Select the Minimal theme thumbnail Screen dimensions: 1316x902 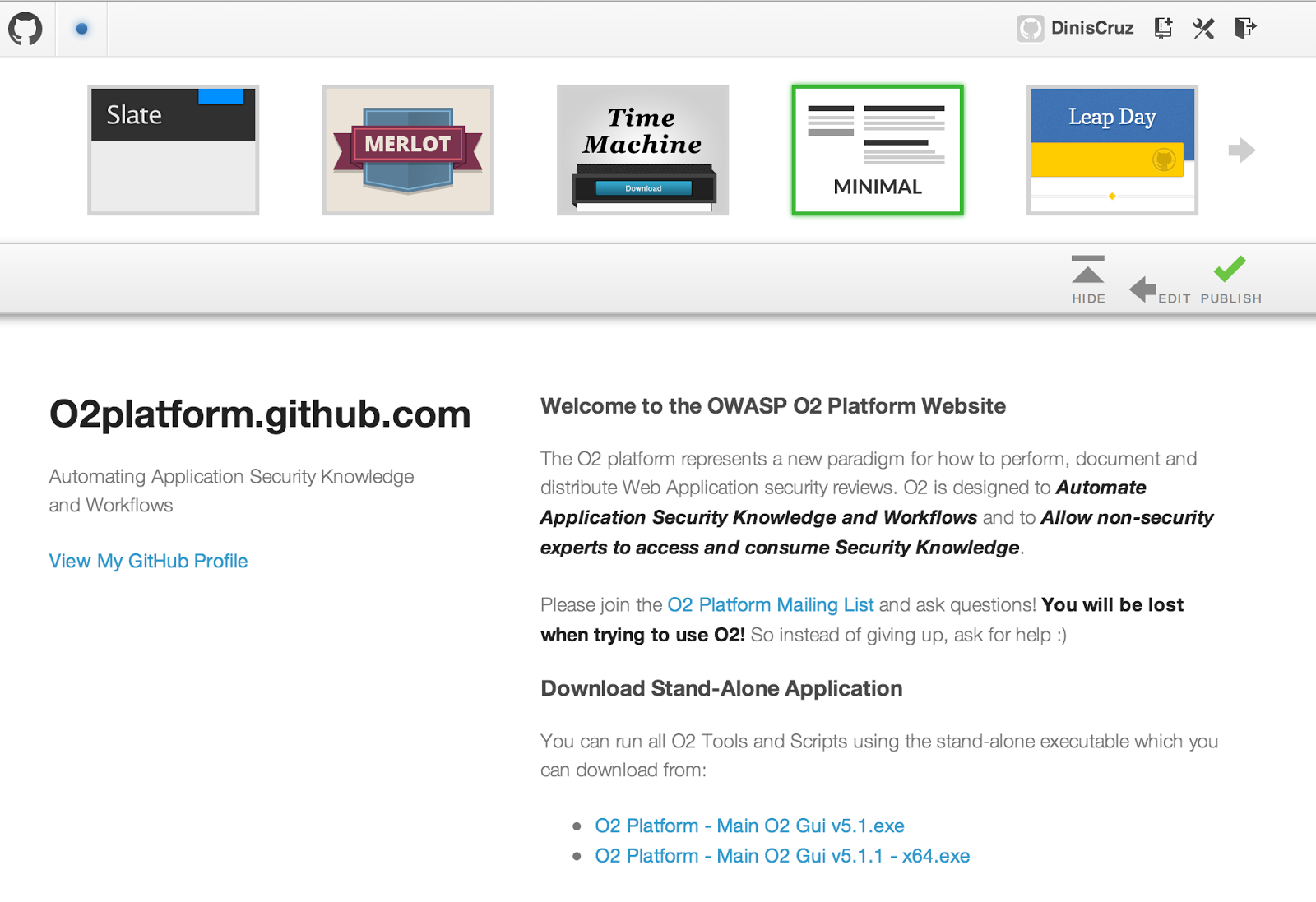[877, 150]
